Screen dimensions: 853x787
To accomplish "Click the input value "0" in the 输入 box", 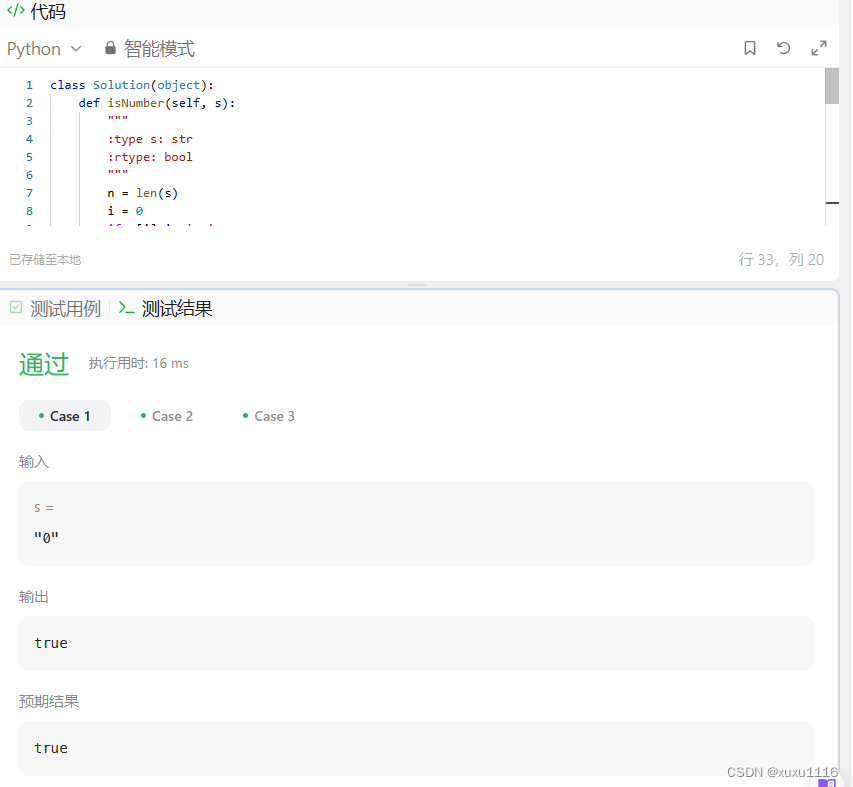I will (46, 537).
